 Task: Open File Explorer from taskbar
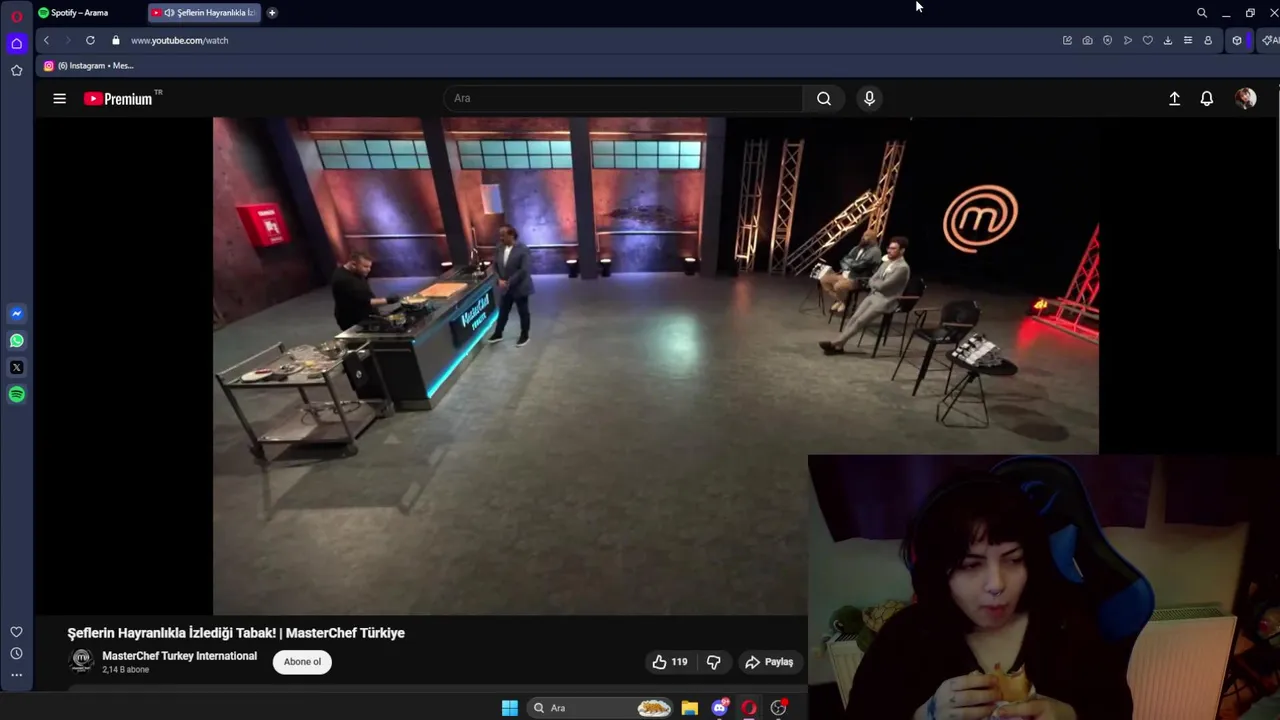pyautogui.click(x=690, y=708)
